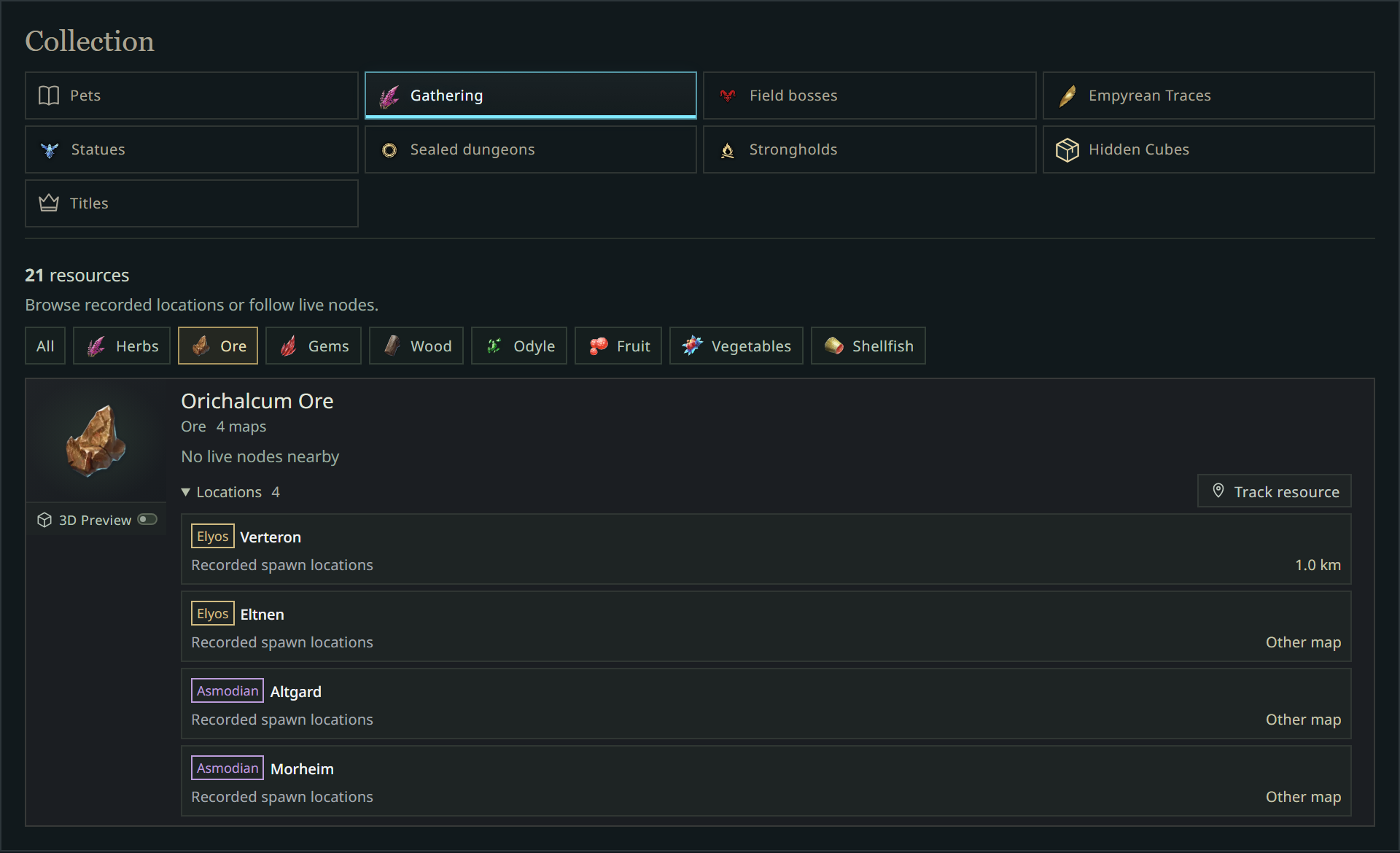Select the Gathering collection tab

(x=531, y=96)
